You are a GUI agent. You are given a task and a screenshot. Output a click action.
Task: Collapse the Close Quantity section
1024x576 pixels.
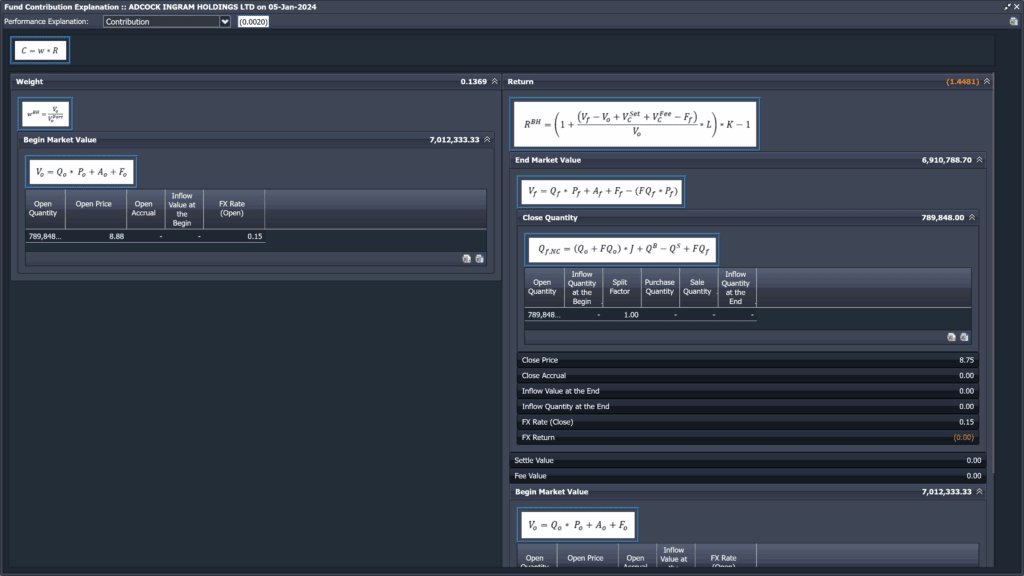(x=972, y=217)
